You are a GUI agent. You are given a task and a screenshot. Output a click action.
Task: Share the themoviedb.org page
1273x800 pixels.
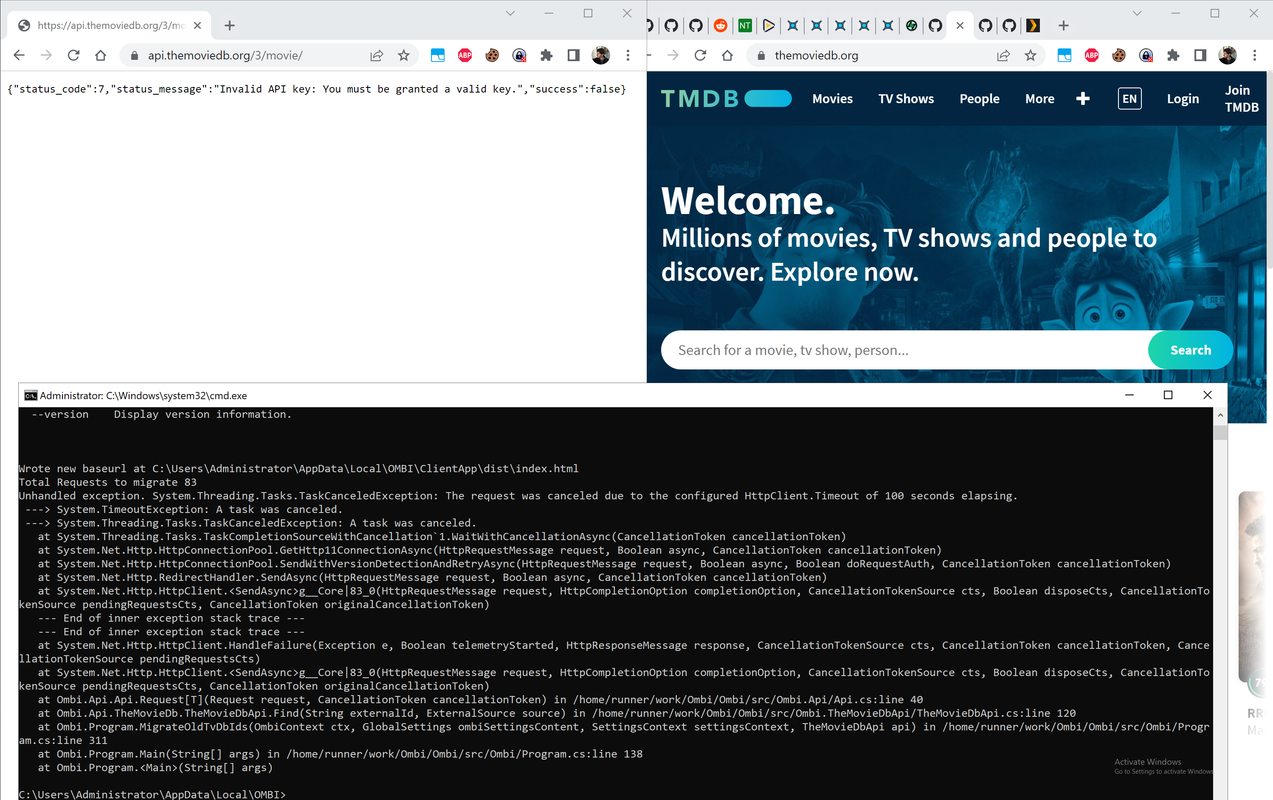click(x=1003, y=56)
